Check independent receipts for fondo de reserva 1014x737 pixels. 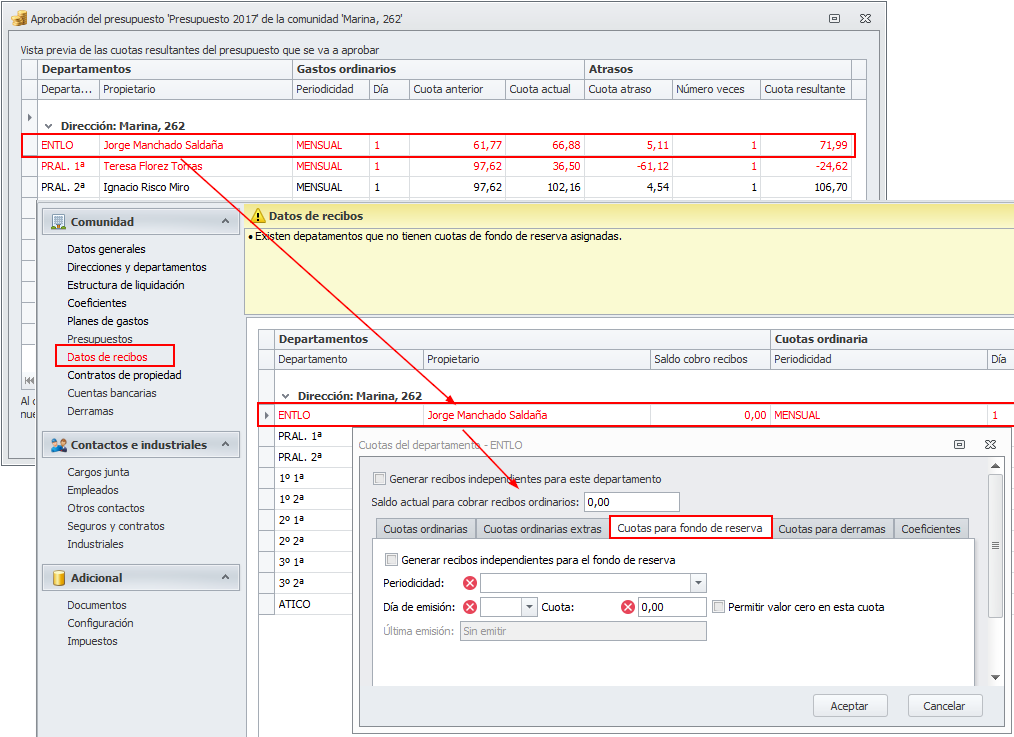pyautogui.click(x=392, y=560)
